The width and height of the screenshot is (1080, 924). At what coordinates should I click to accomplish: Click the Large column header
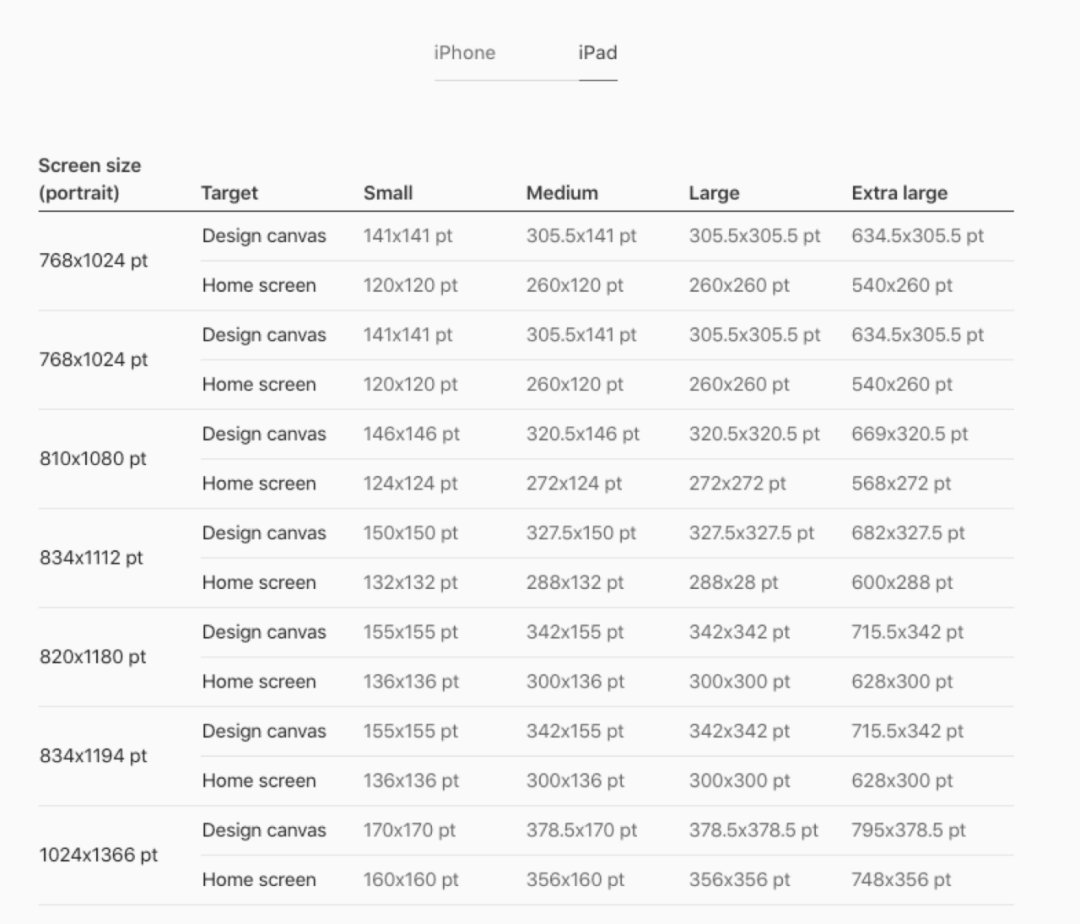(714, 193)
